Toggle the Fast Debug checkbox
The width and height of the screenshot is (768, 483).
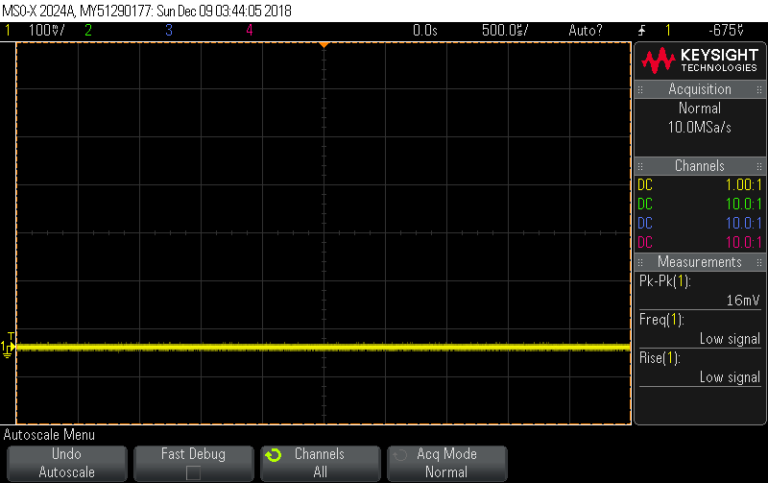coord(193,473)
